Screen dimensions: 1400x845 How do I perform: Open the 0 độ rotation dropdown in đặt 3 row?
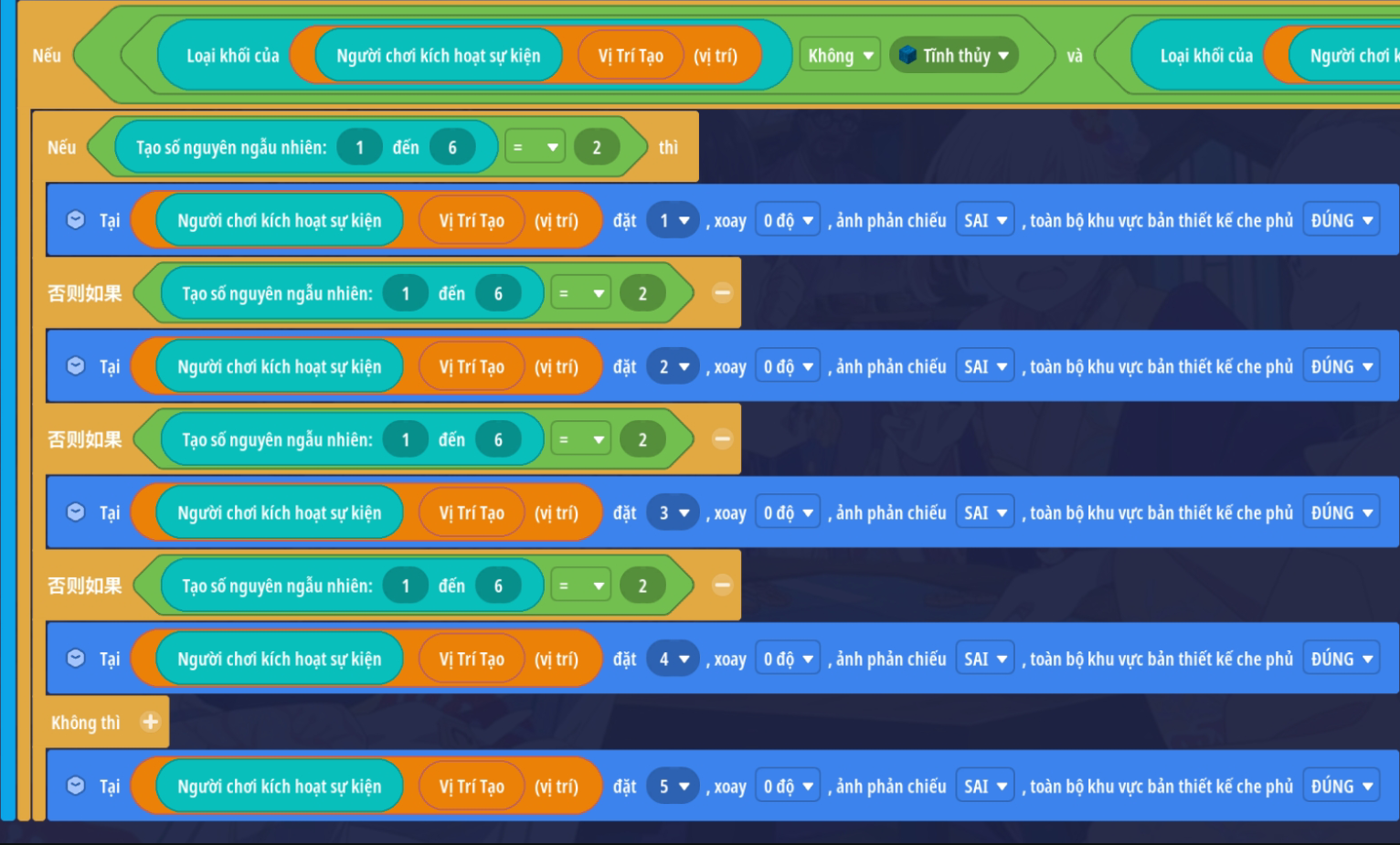[788, 512]
